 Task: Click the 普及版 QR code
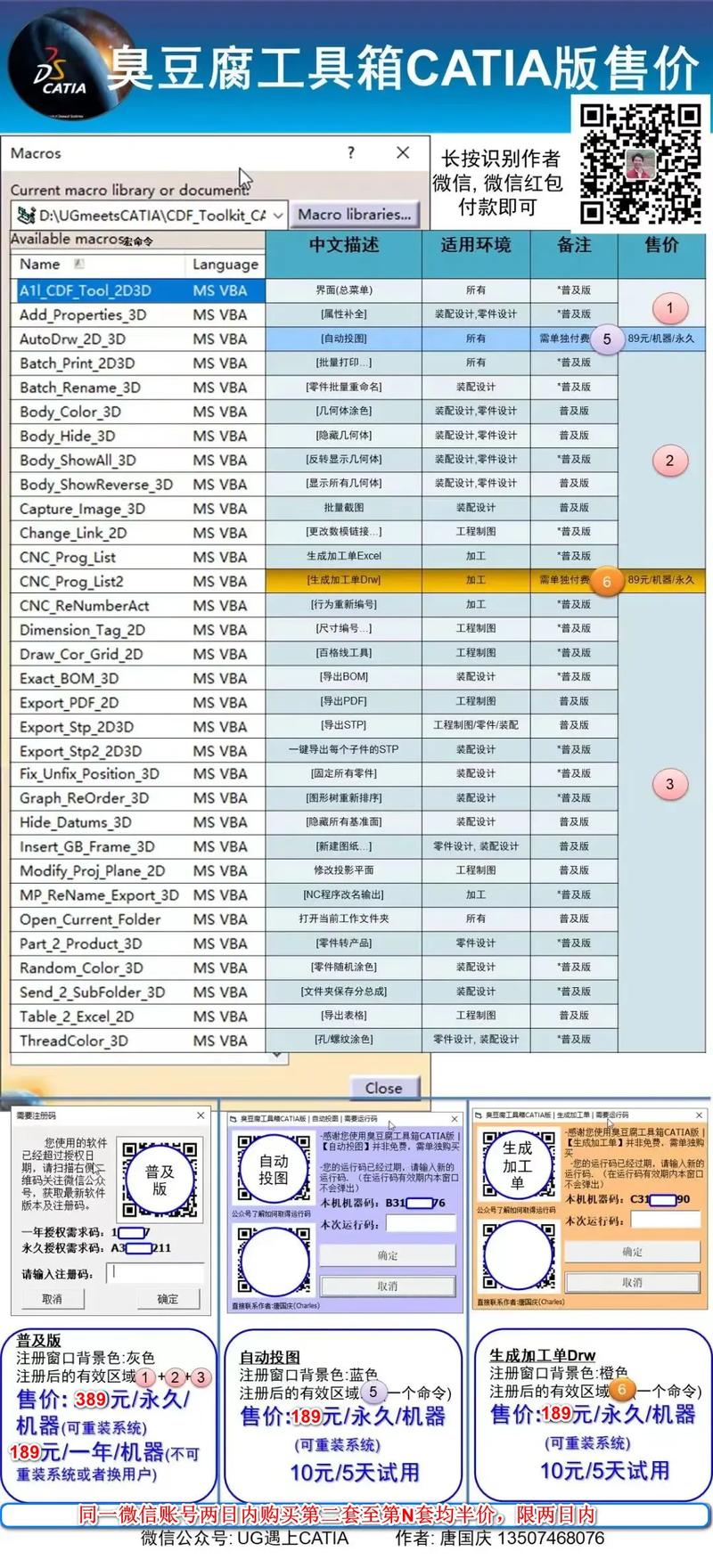click(x=160, y=1180)
